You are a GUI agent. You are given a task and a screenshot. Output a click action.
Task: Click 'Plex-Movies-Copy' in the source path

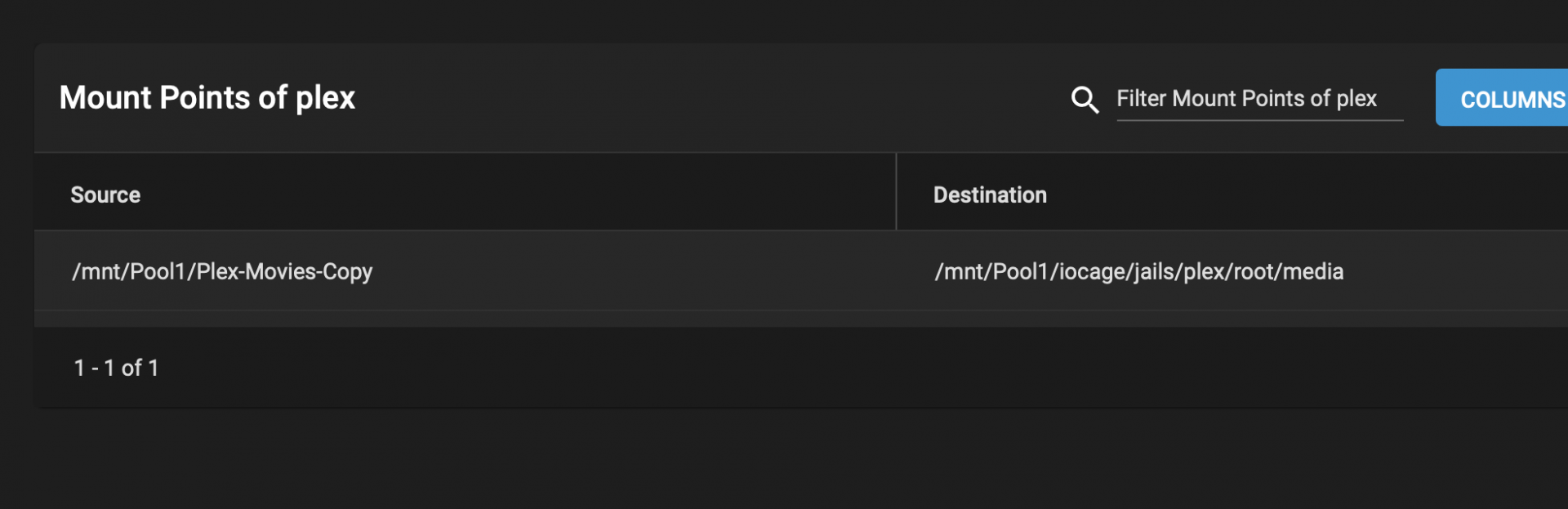[284, 271]
